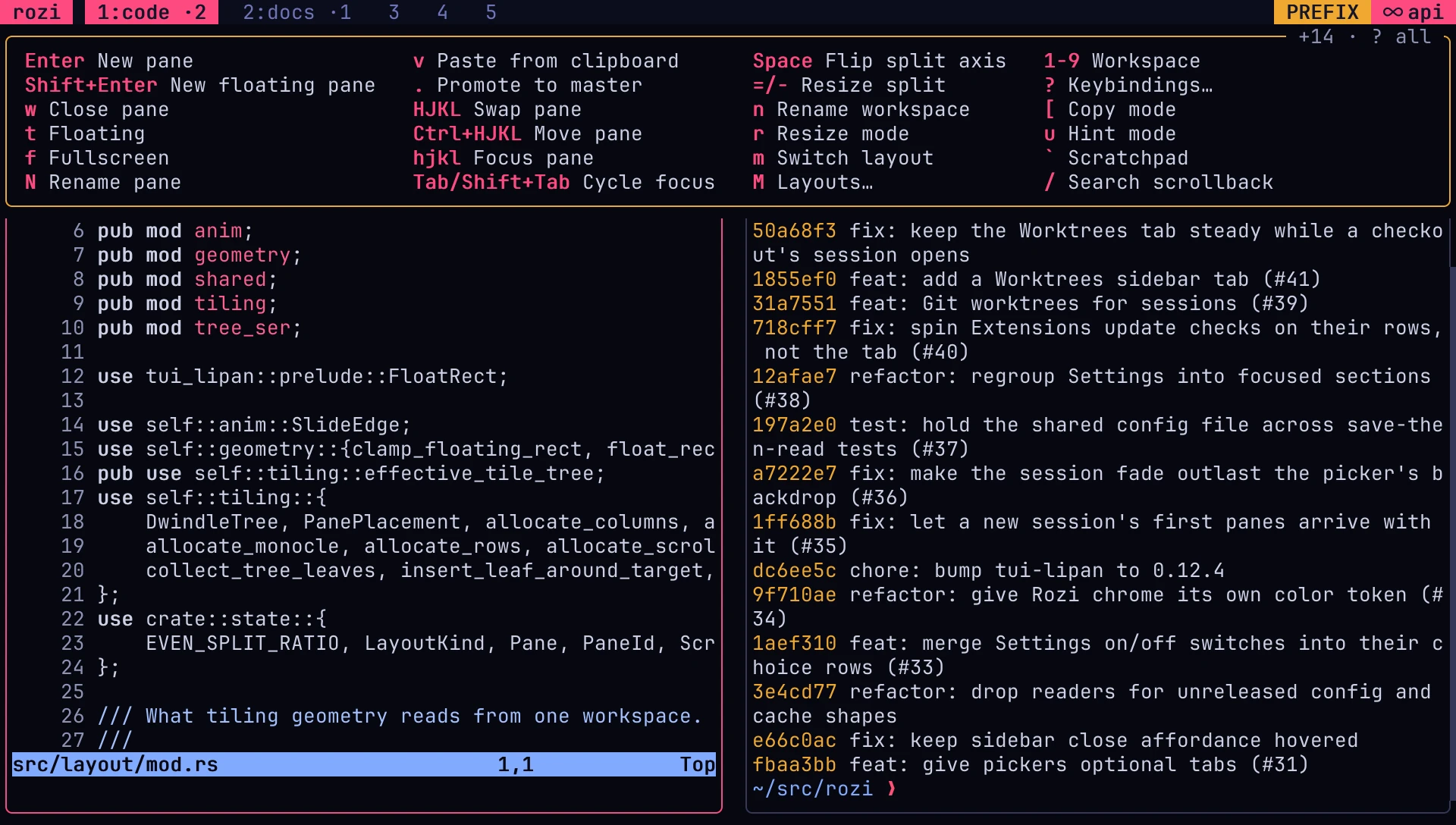Open the 'Scratchpad' binding
Screen dimensions: 1456x825
(x=1116, y=158)
